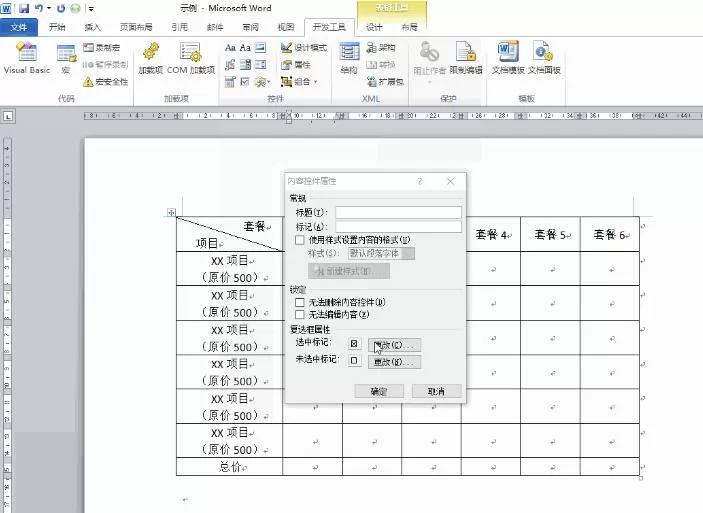Switch to 邮件 mailings tab
Screen dimensions: 703x513
215,27
